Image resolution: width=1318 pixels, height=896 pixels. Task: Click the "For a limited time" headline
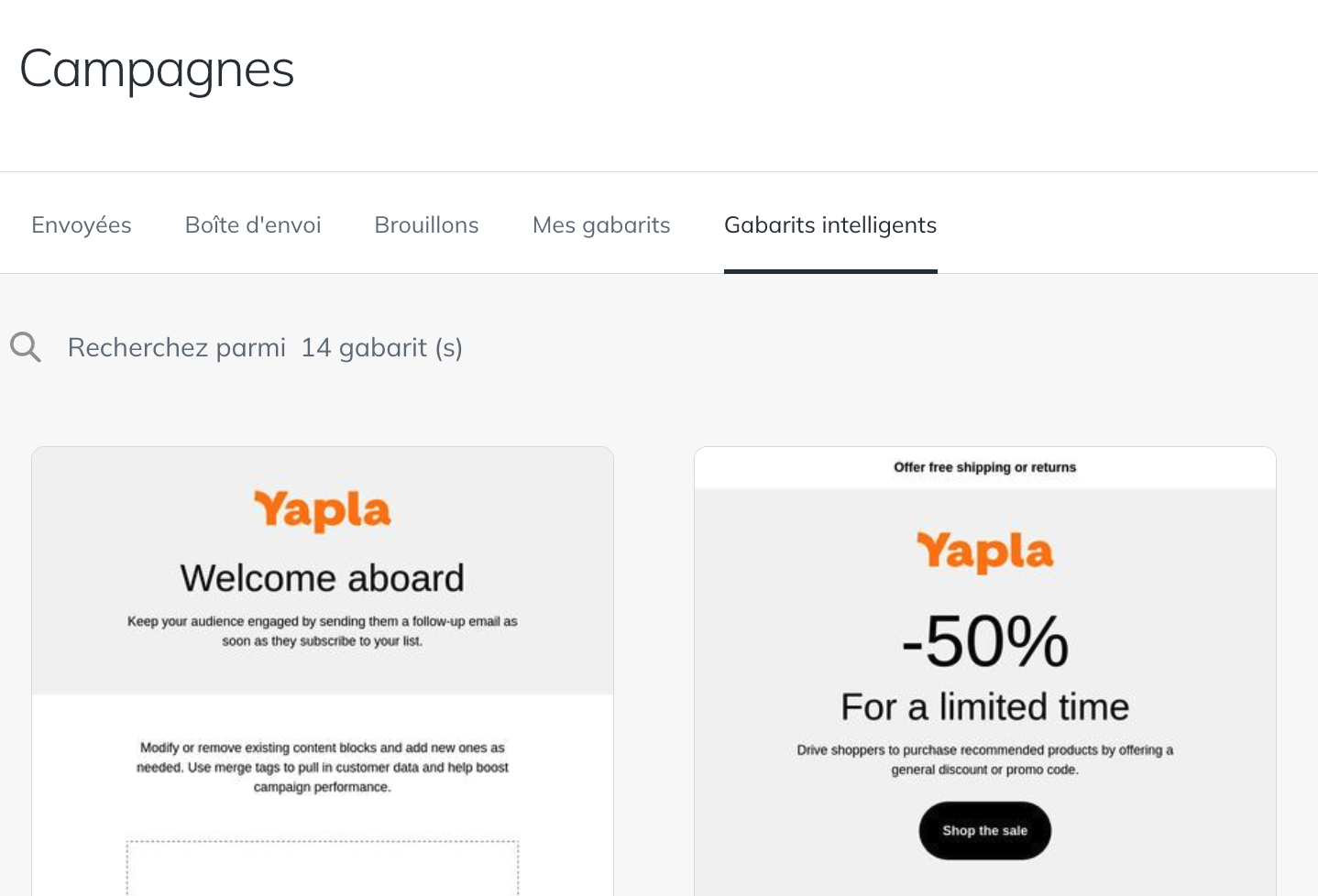[985, 707]
